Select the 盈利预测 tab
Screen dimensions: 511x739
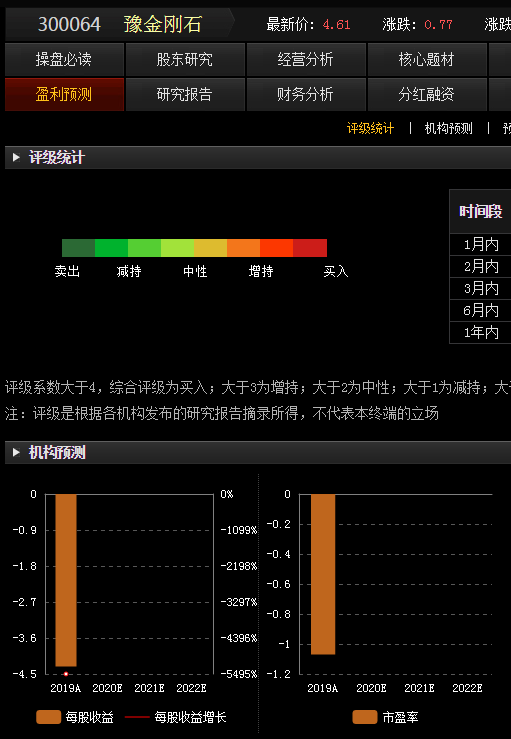[x=64, y=94]
